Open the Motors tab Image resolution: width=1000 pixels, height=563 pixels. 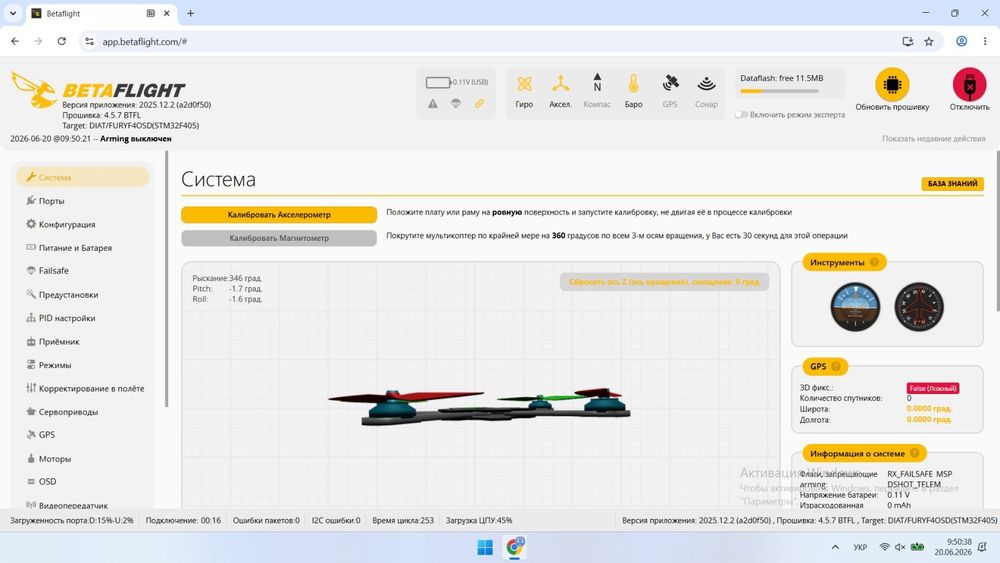click(54, 458)
